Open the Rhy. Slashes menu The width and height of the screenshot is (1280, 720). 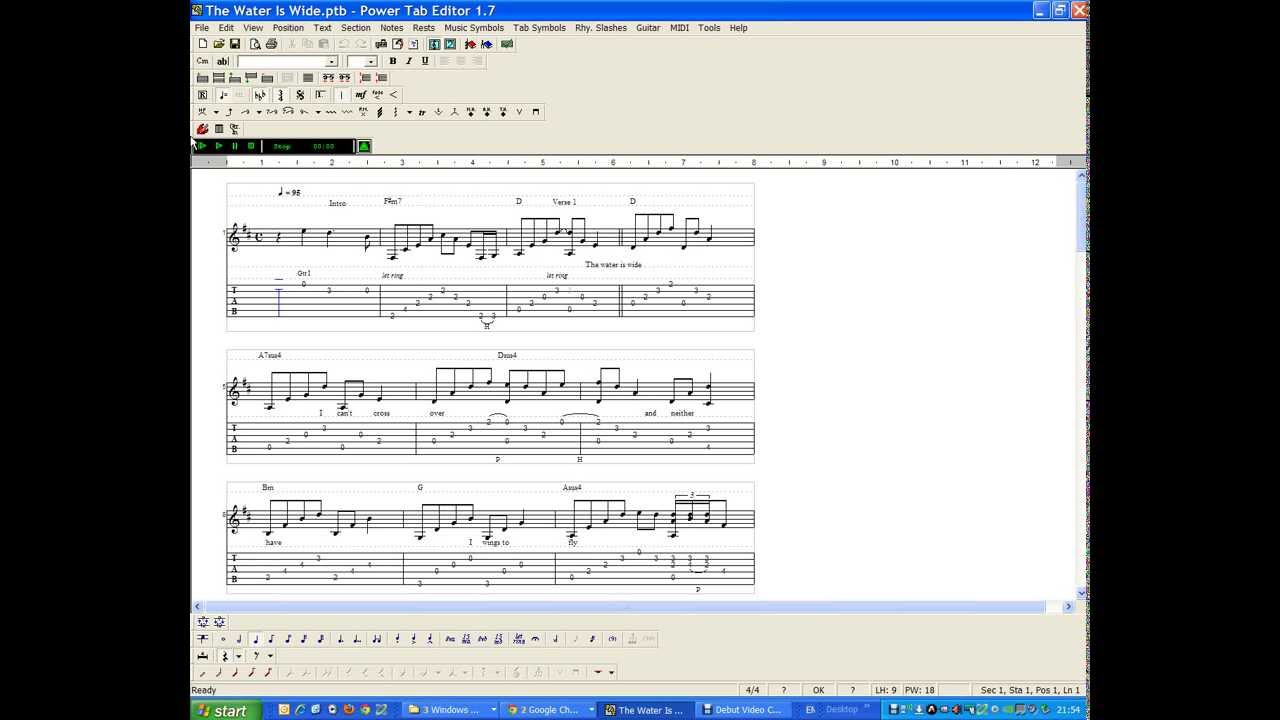[x=601, y=28]
